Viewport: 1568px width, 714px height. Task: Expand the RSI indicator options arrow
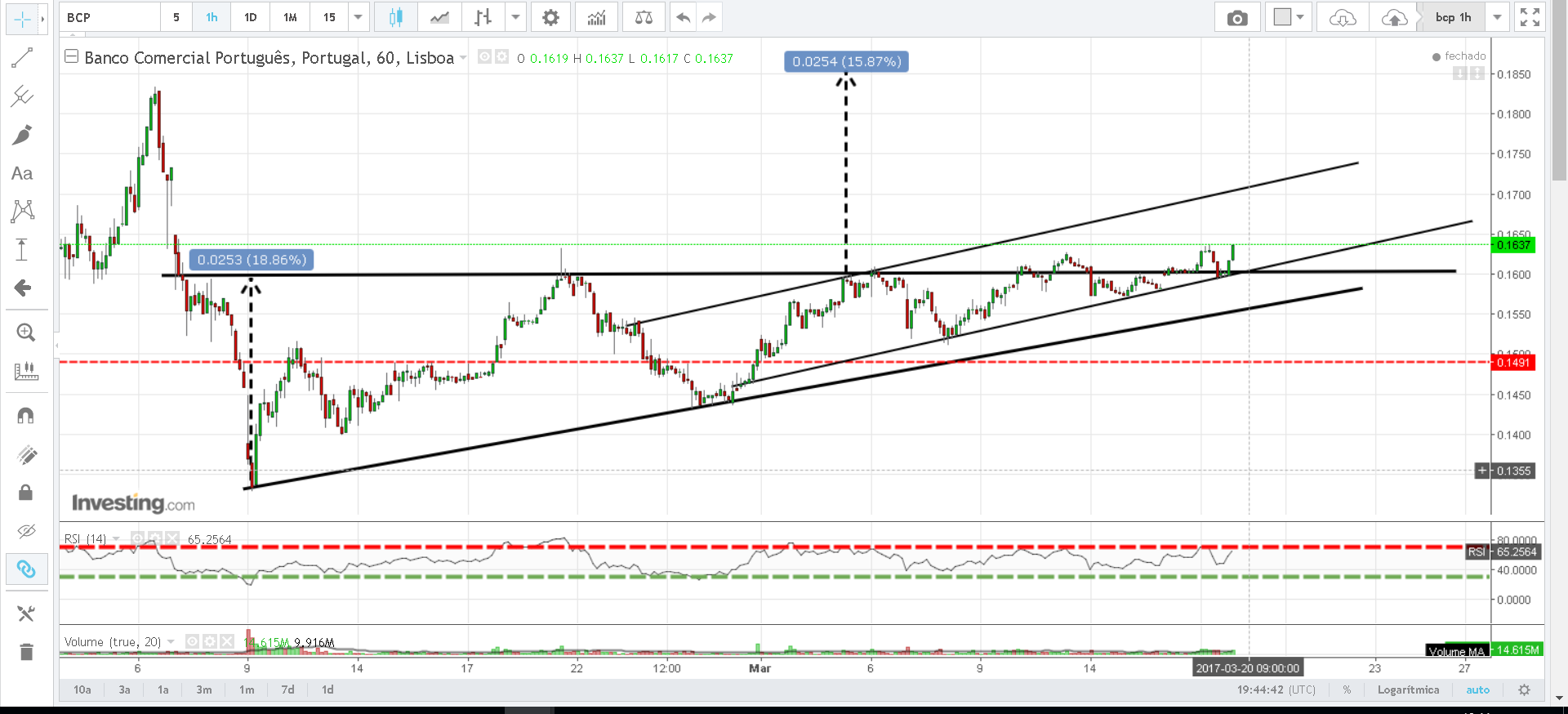pyautogui.click(x=117, y=538)
